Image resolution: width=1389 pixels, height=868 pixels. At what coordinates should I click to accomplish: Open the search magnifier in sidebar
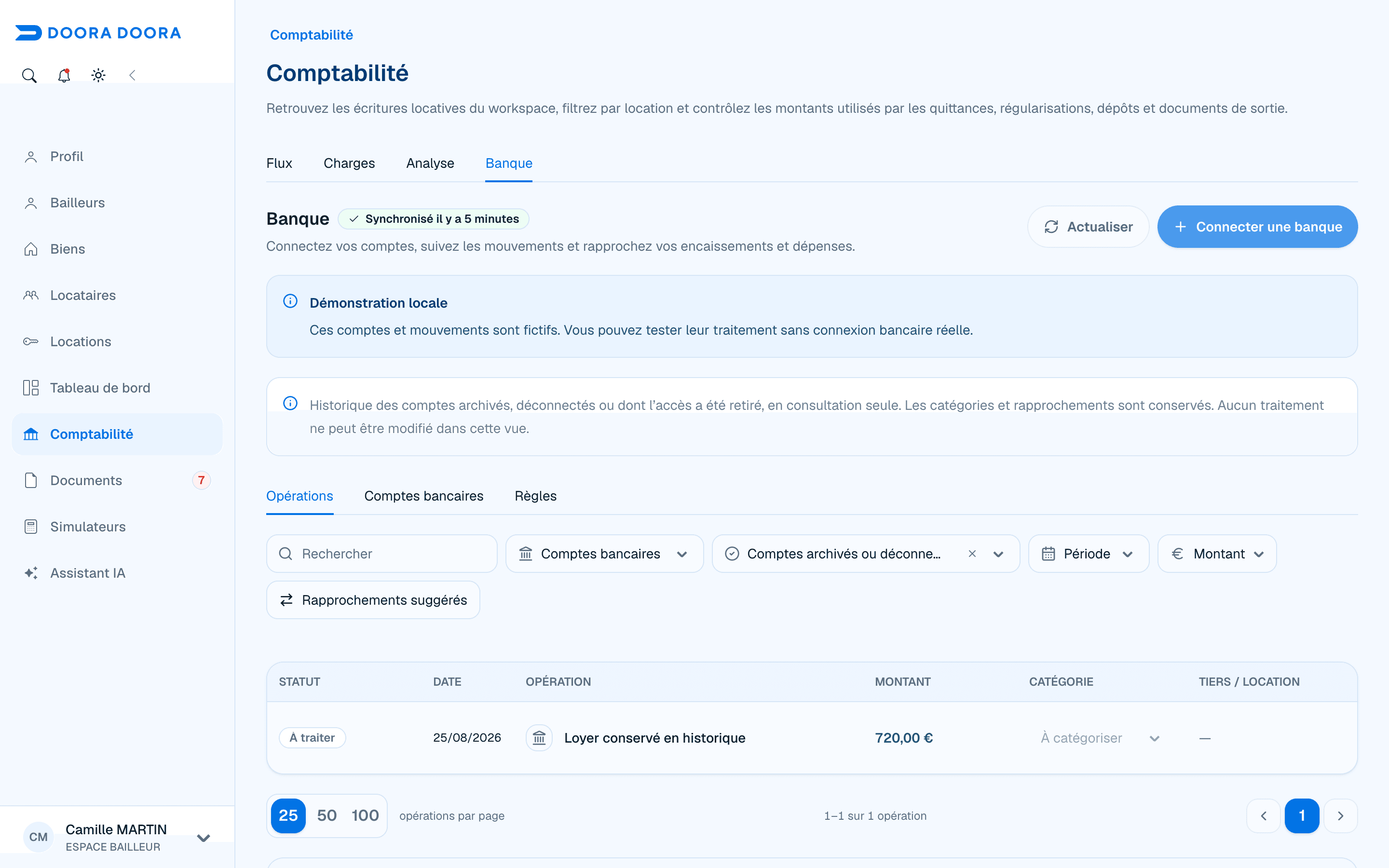29,75
